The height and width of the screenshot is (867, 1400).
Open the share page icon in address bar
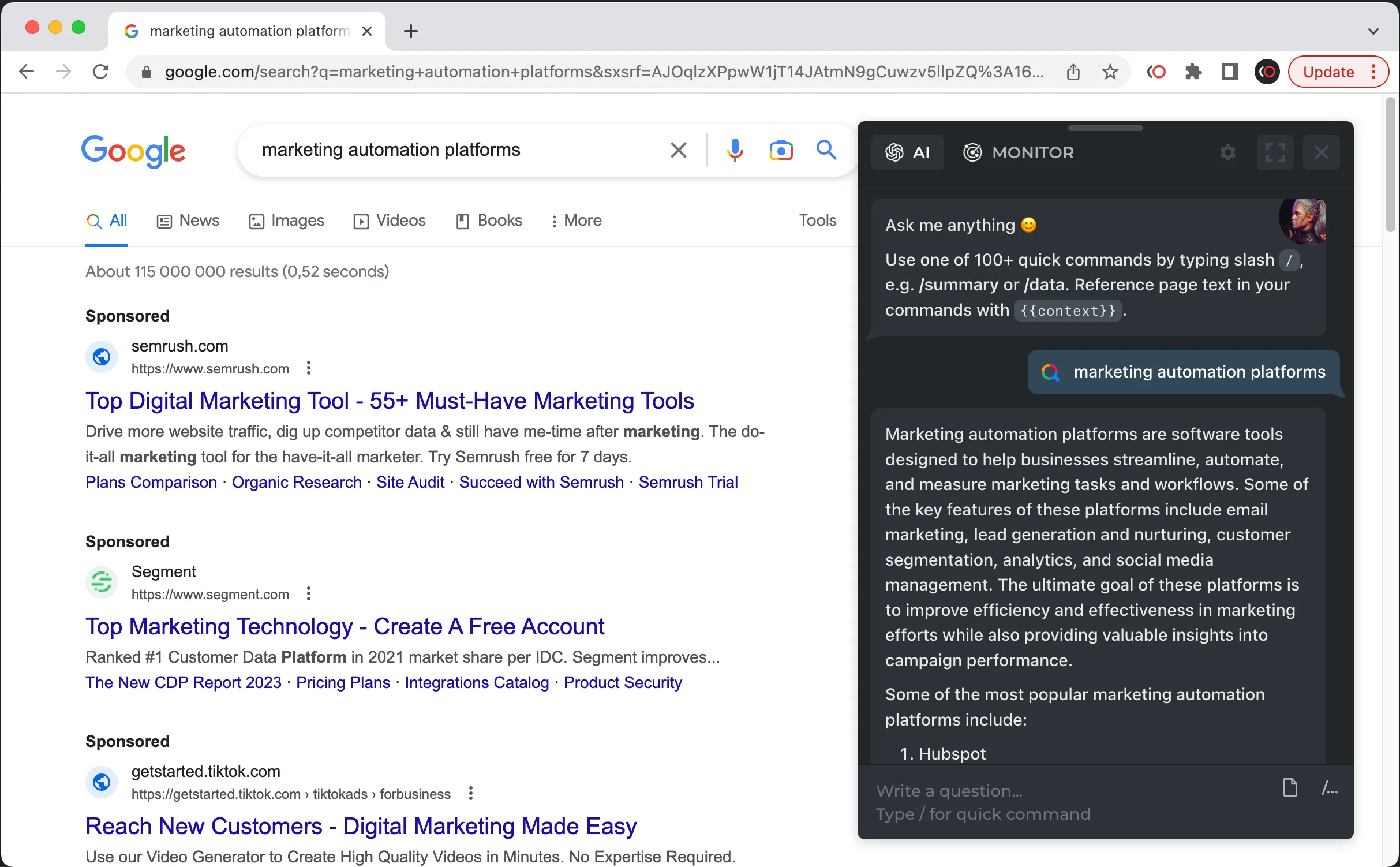[1073, 72]
